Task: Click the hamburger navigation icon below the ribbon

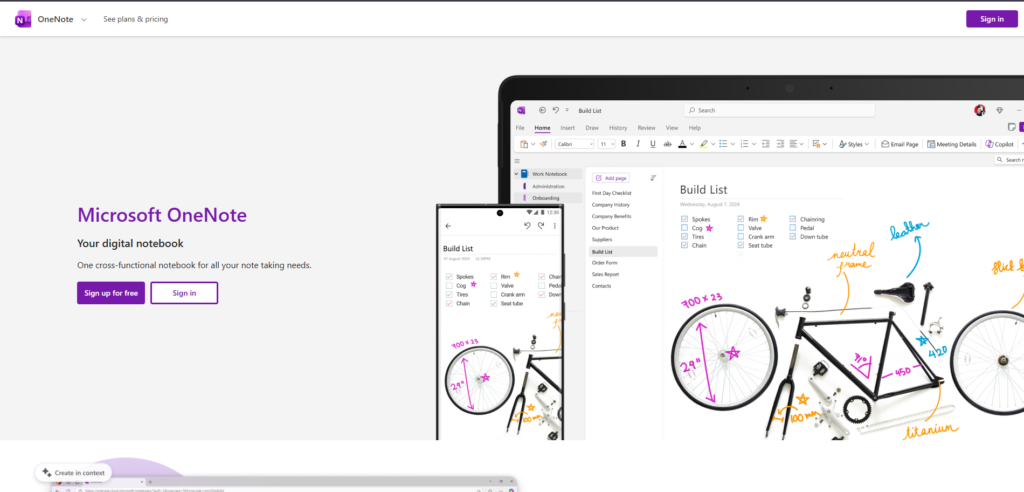Action: click(517, 160)
